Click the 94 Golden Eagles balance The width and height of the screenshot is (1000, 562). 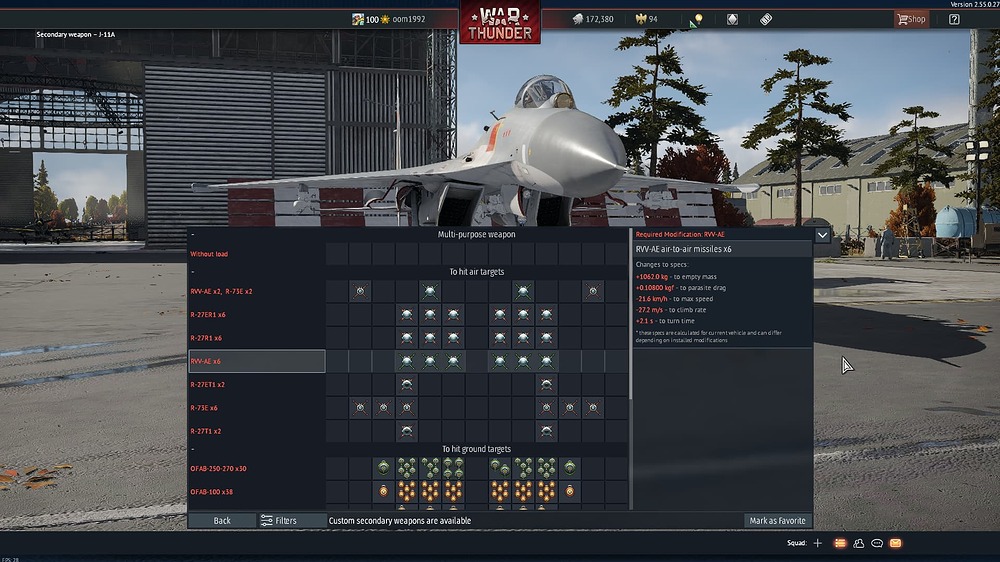[653, 19]
